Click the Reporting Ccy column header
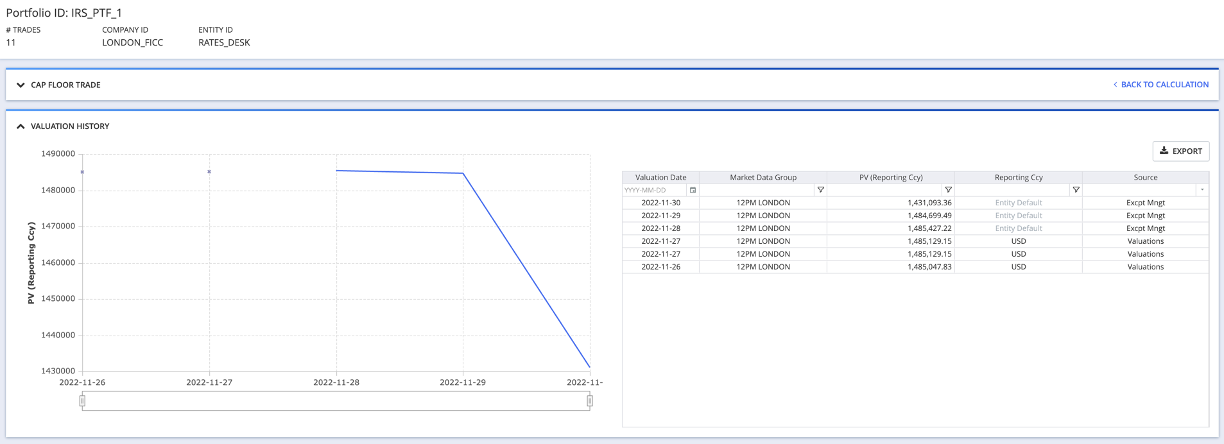The width and height of the screenshot is (1224, 444). tap(1018, 177)
